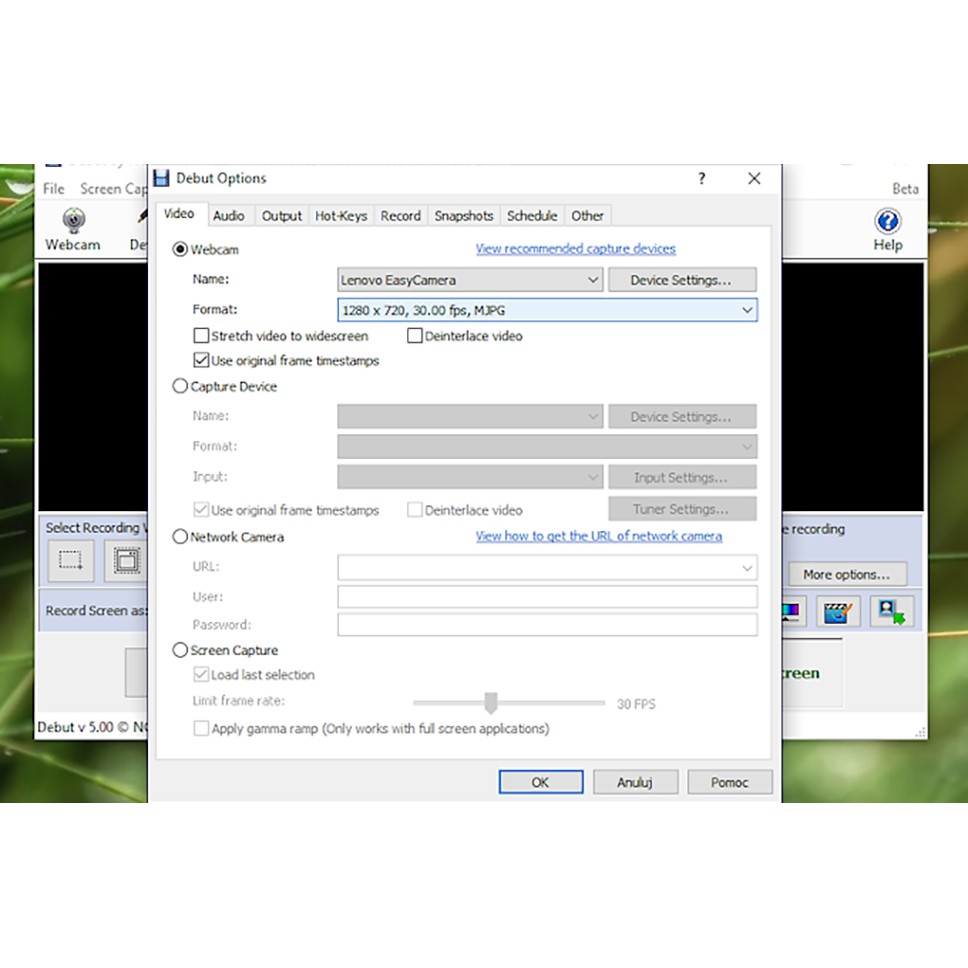Choose the window selection recording icon
Viewport: 968px width, 968px height.
pos(126,561)
